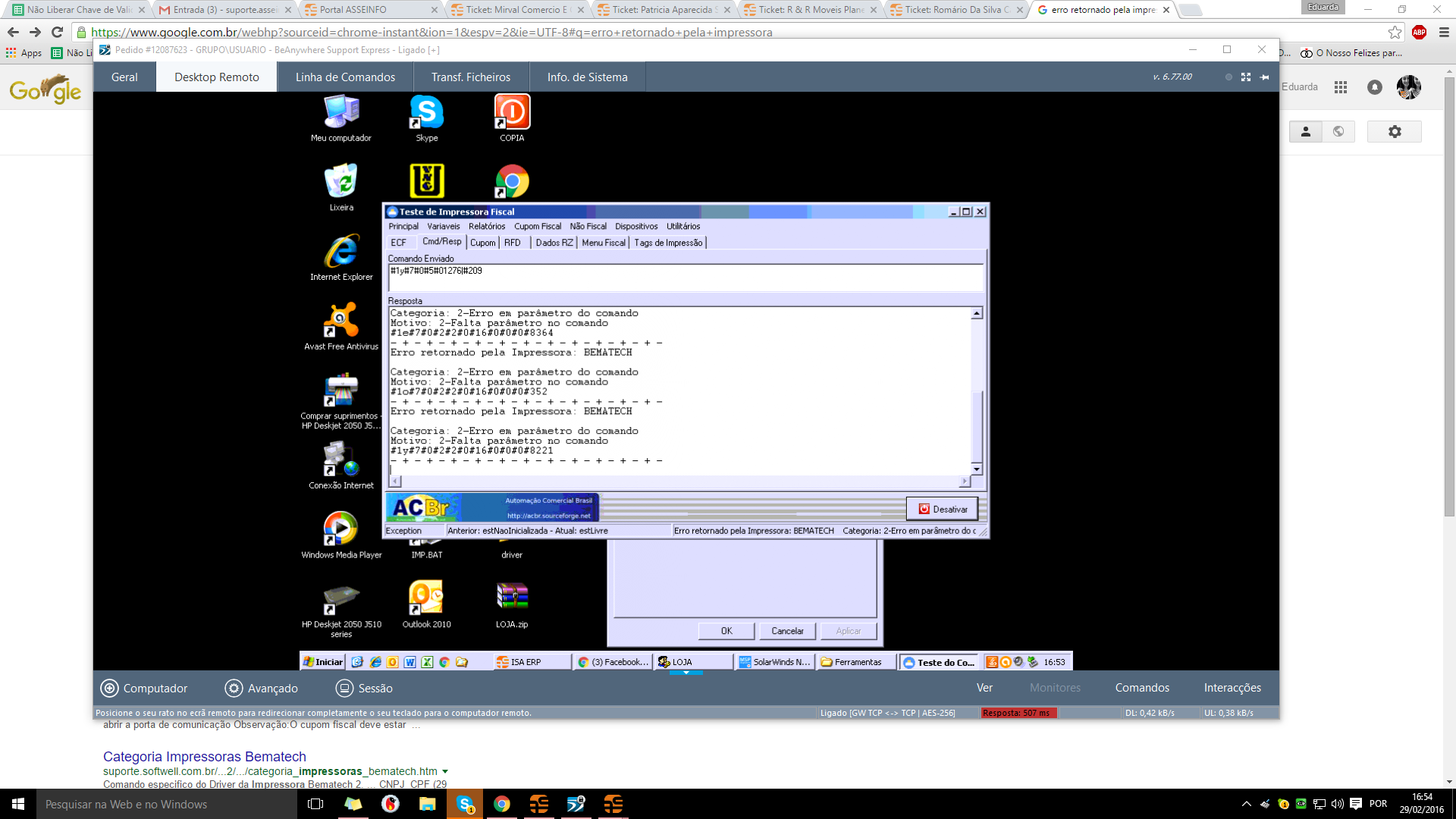This screenshot has width=1456, height=819.
Task: Expand the Avançado options
Action: coord(262,688)
